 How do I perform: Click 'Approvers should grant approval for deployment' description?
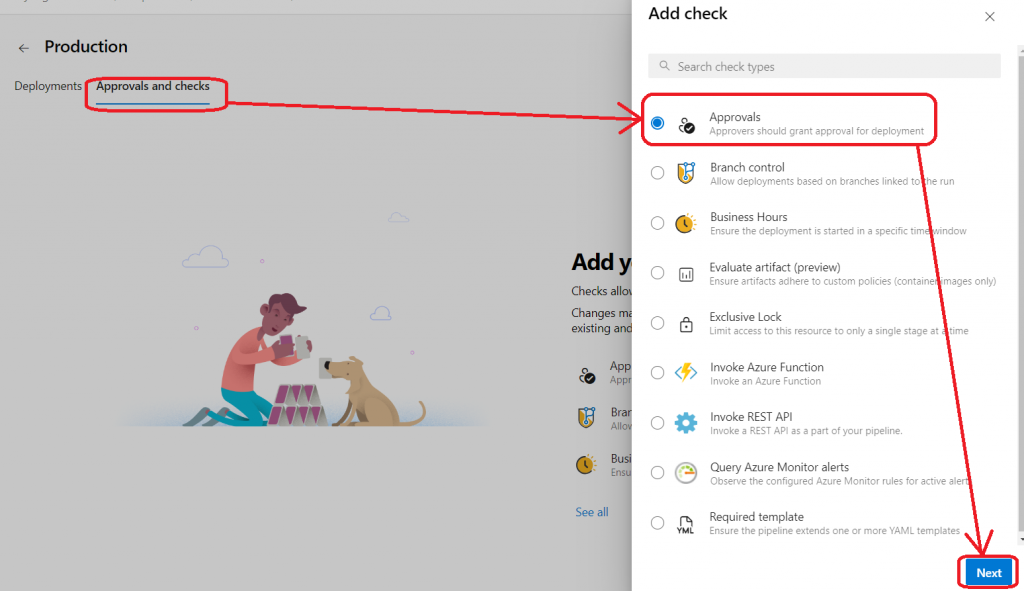[816, 131]
